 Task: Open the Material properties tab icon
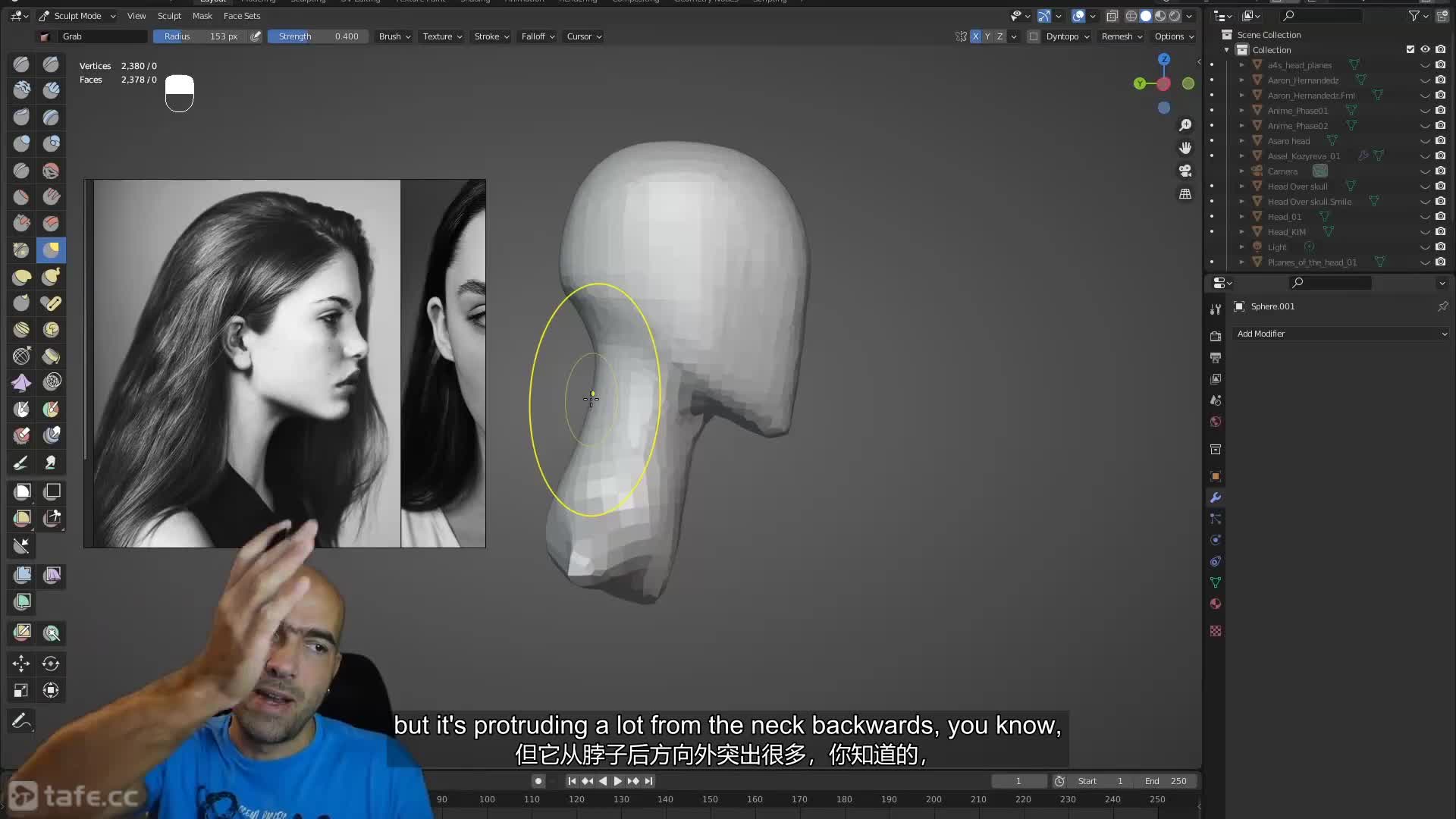point(1216,604)
